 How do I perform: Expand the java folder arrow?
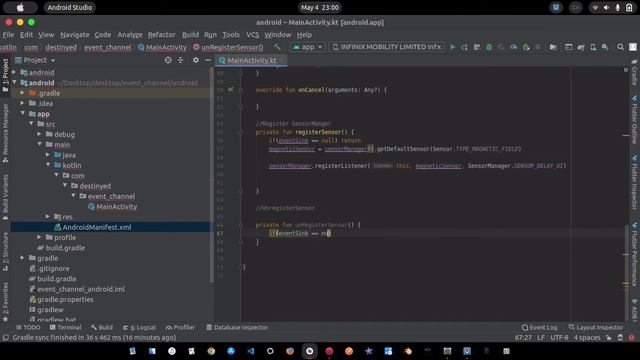tap(48, 155)
